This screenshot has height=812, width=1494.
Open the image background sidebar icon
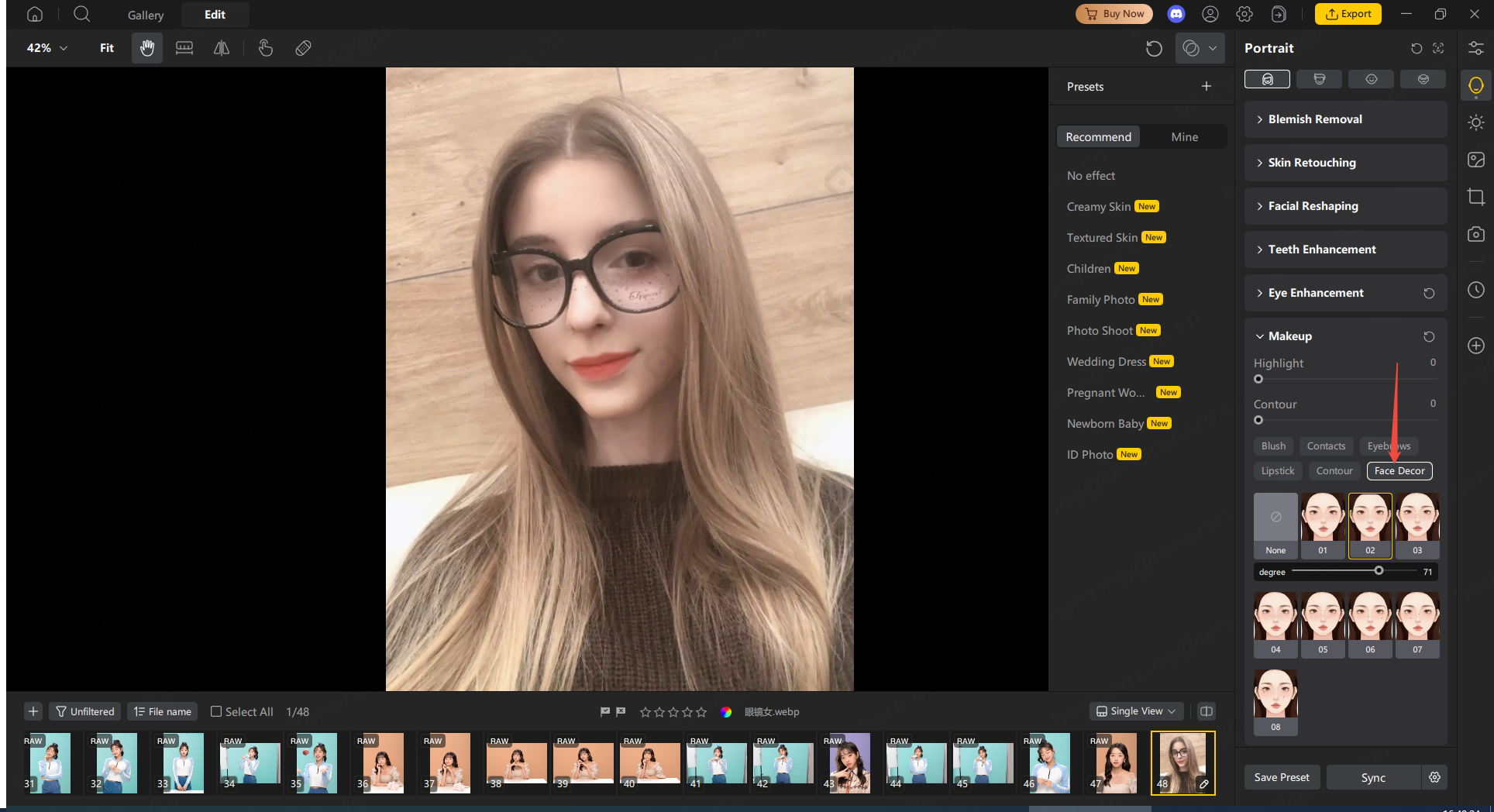tap(1476, 160)
